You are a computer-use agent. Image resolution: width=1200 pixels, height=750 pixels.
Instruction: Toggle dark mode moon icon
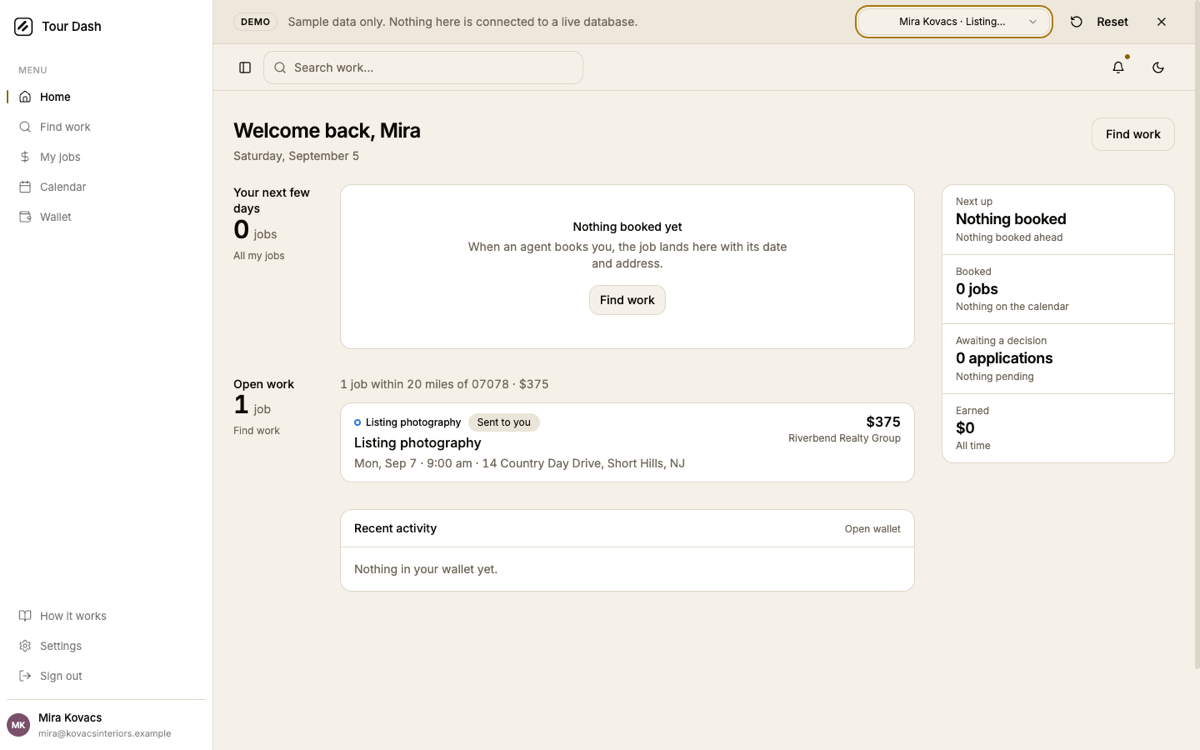(x=1158, y=68)
